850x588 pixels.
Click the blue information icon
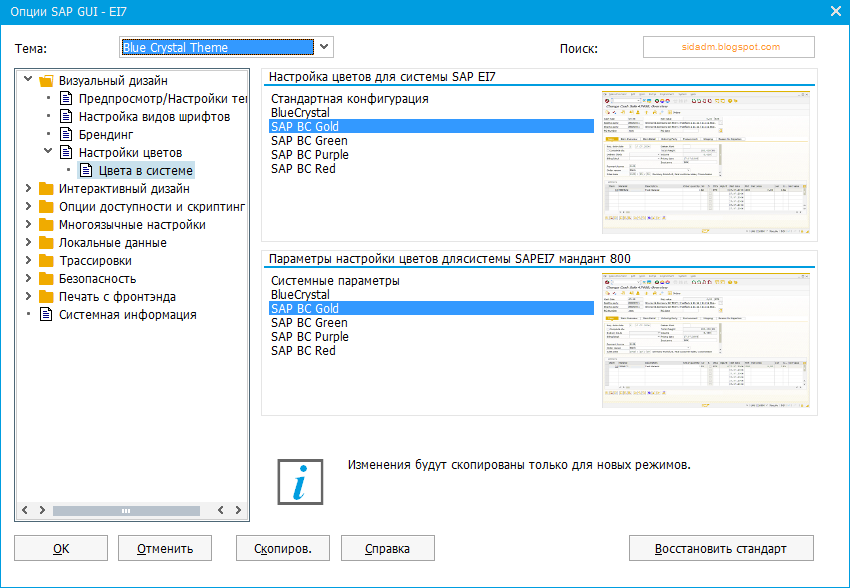pyautogui.click(x=300, y=482)
